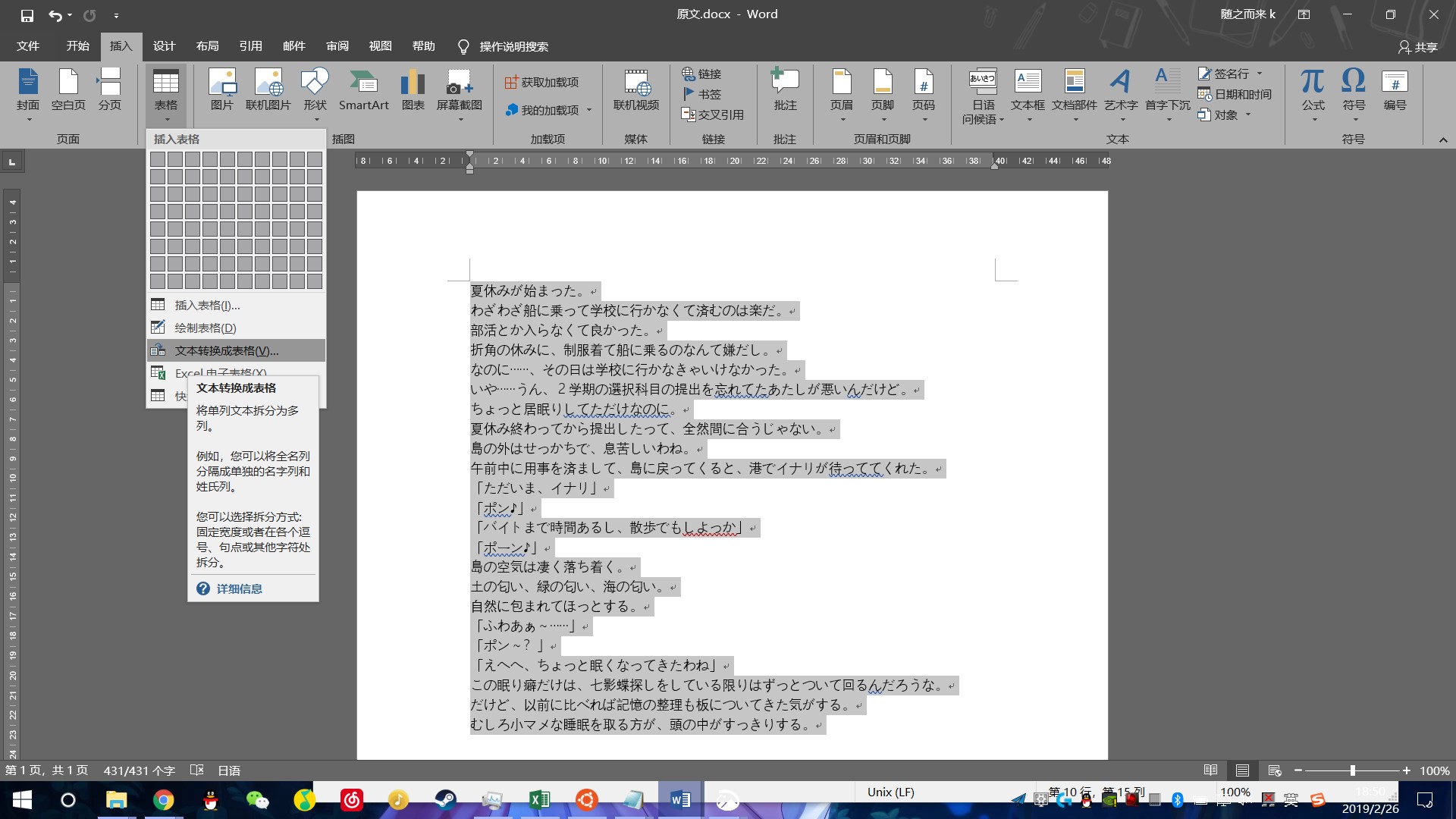1456x819 pixels.
Task: Insert WordArt (艺术字)
Action: tap(1121, 95)
